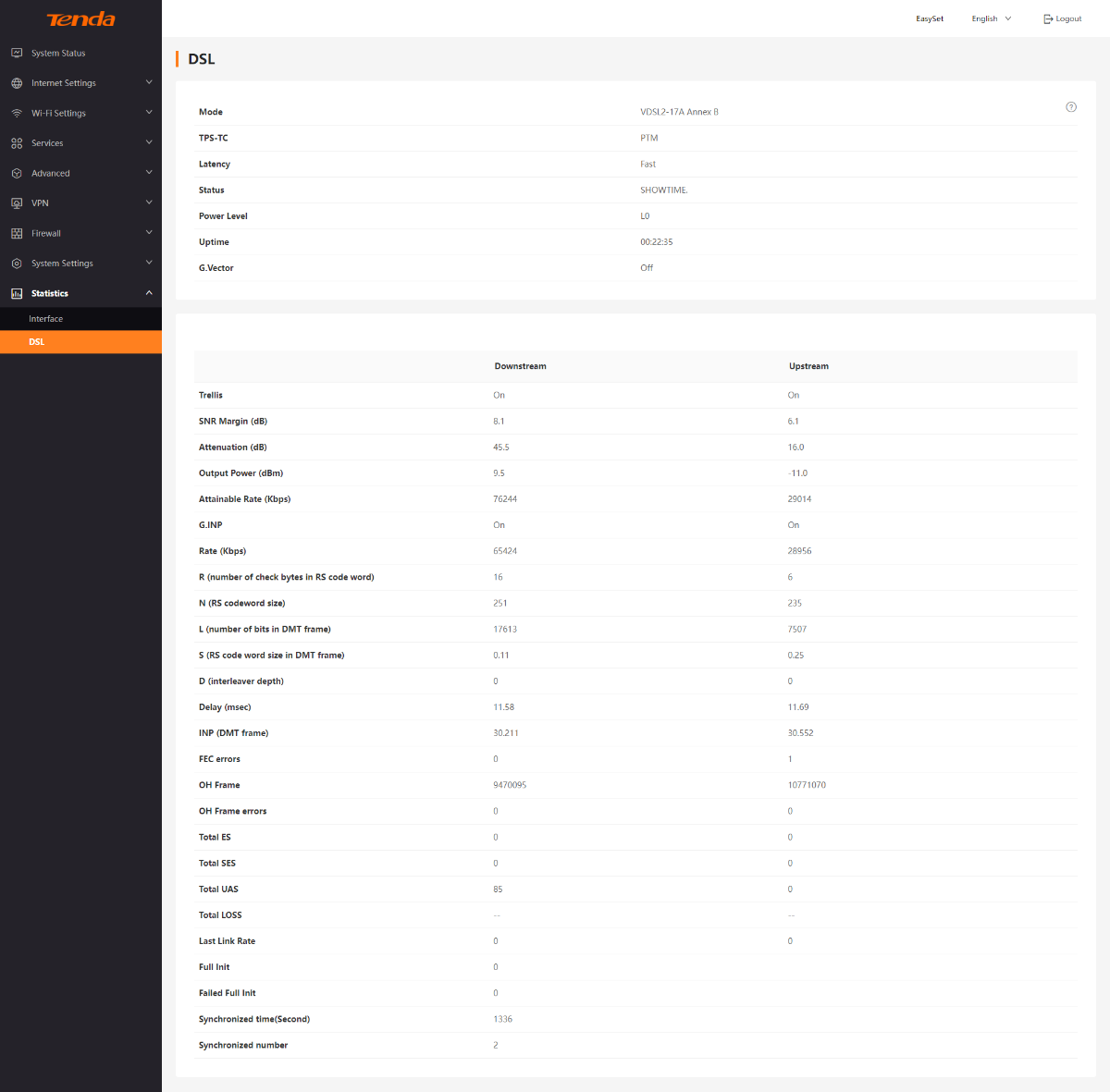The width and height of the screenshot is (1110, 1092).
Task: Click the SNR Margin (dB) label
Action: 233,422
